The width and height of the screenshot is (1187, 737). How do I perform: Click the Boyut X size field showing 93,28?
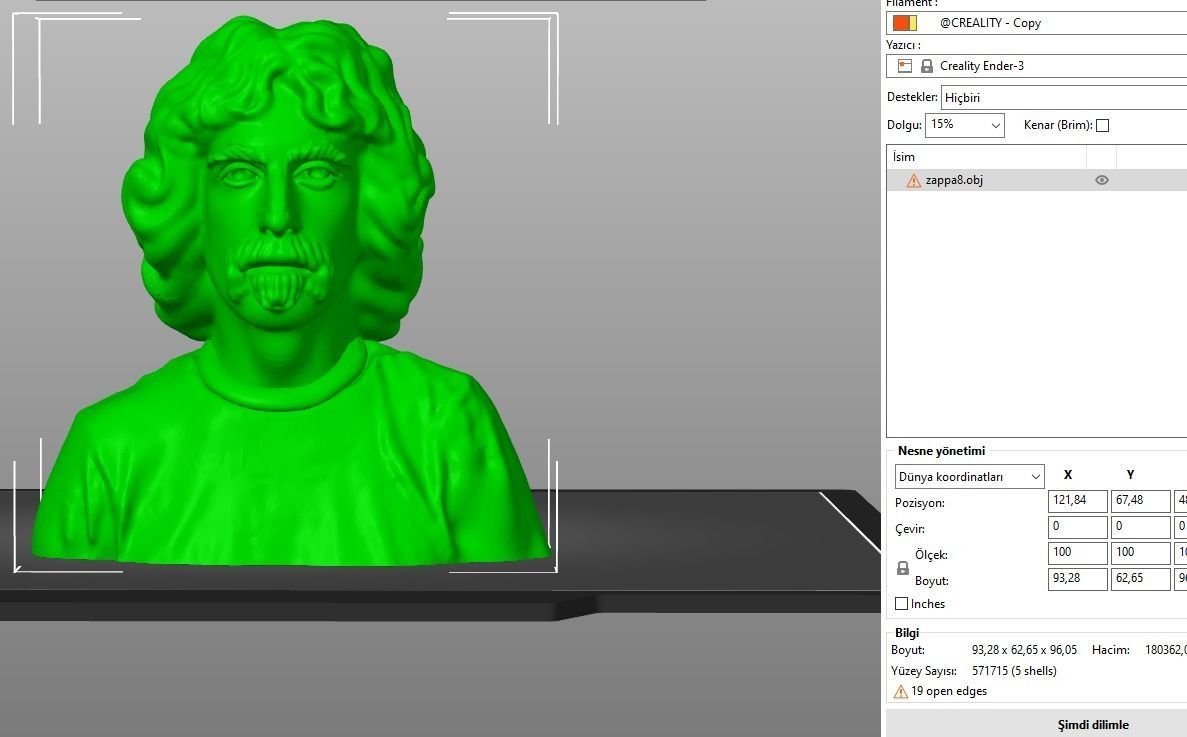1077,579
